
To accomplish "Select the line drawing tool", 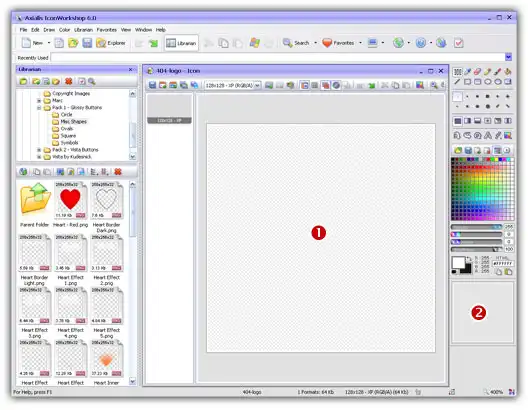I will (x=457, y=81).
